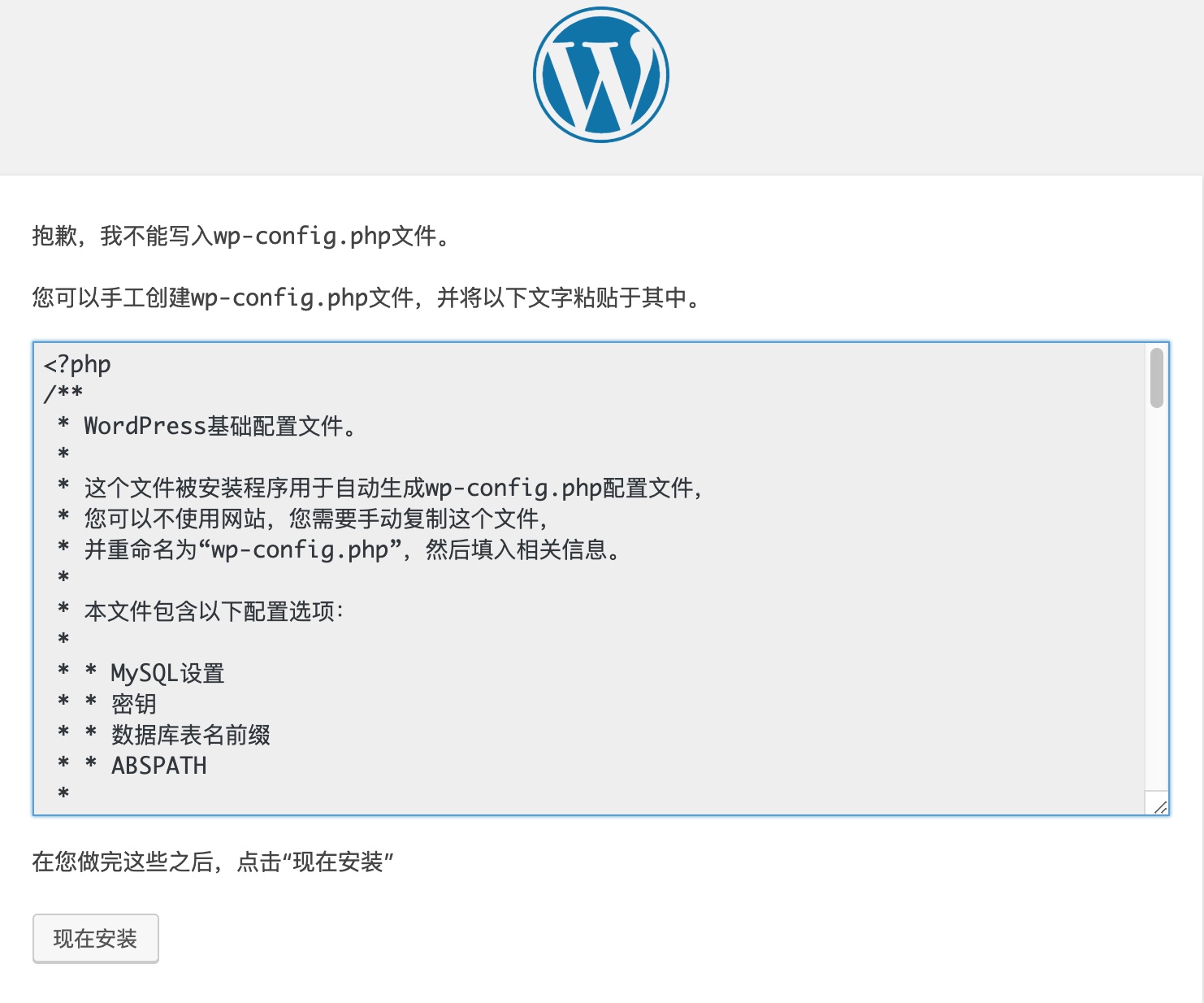Click line 您可以不使用网站 in textarea
The height and width of the screenshot is (1003, 1204).
click(x=315, y=519)
